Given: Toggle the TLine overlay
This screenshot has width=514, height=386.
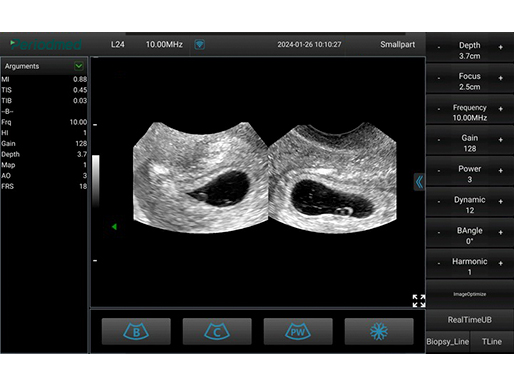Looking at the screenshot, I should [492, 342].
